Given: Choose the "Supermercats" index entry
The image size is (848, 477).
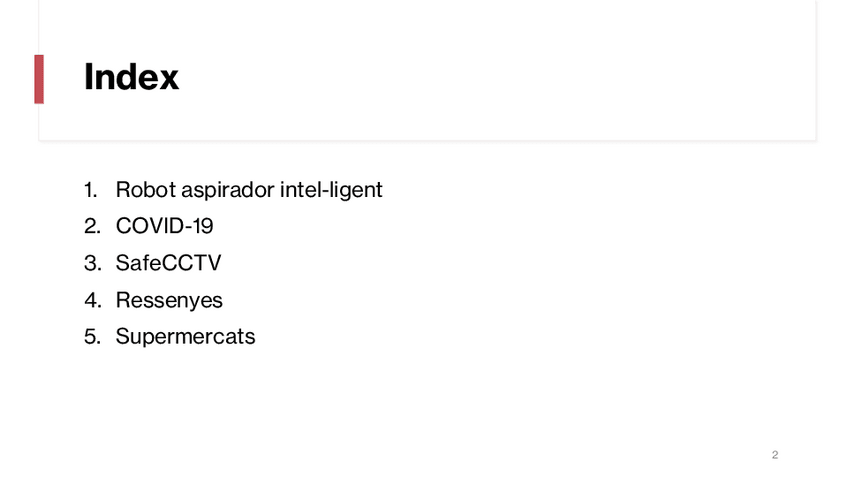Looking at the screenshot, I should point(185,336).
